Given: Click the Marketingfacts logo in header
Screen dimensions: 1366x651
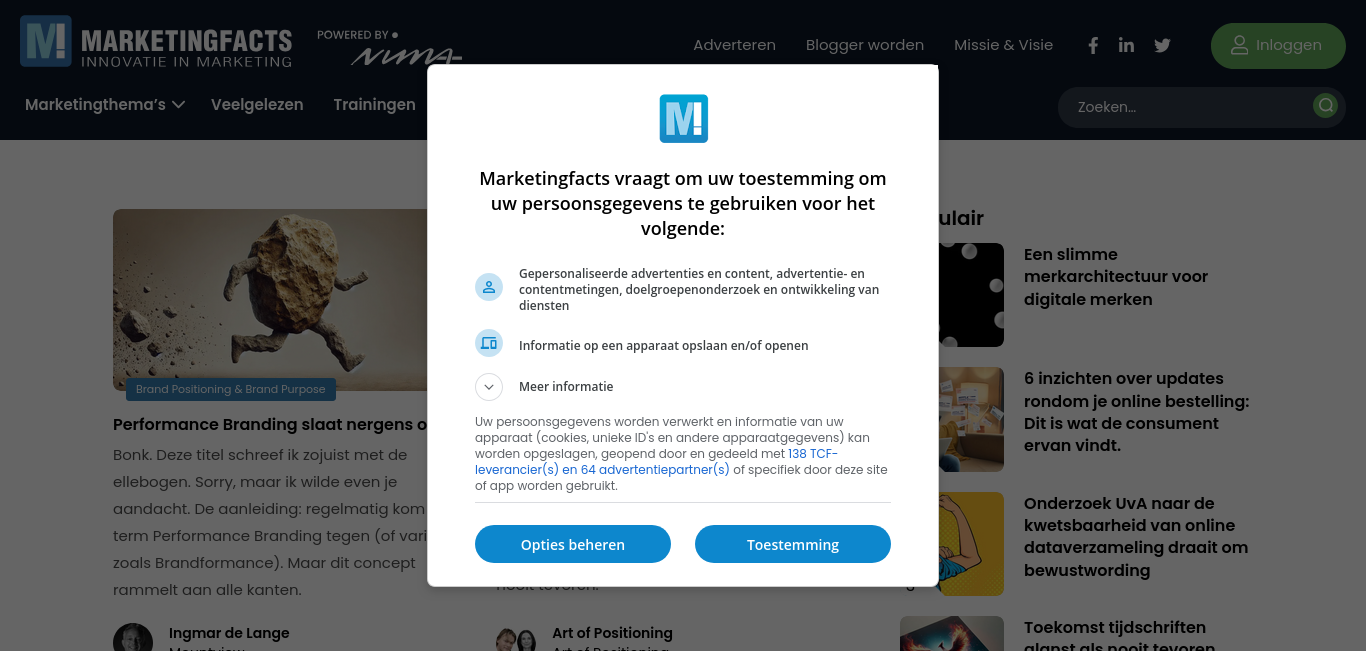Looking at the screenshot, I should (156, 42).
